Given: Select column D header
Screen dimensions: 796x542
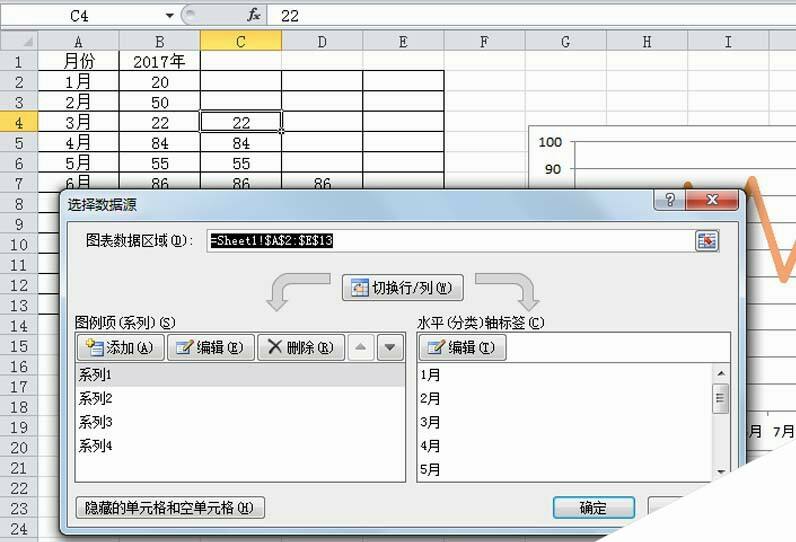Looking at the screenshot, I should point(322,42).
